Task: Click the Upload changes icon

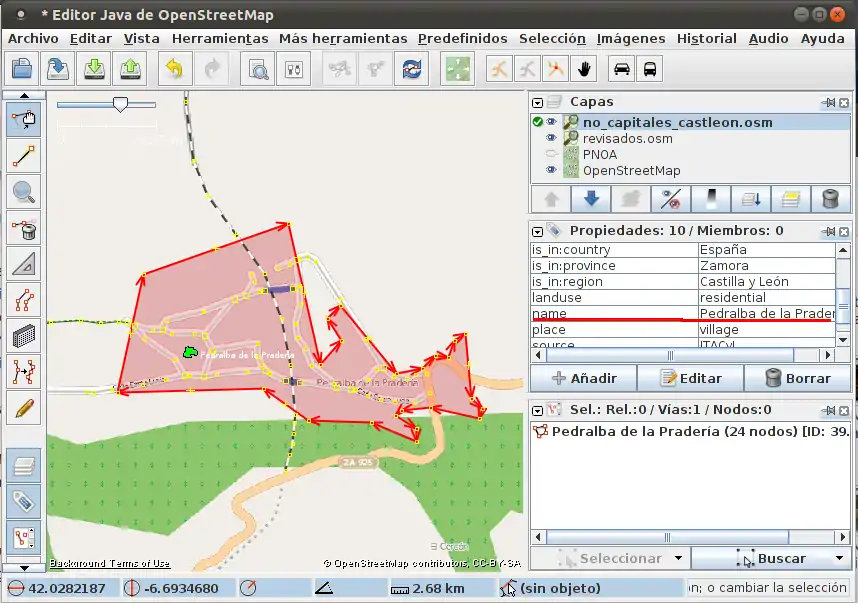Action: click(130, 69)
